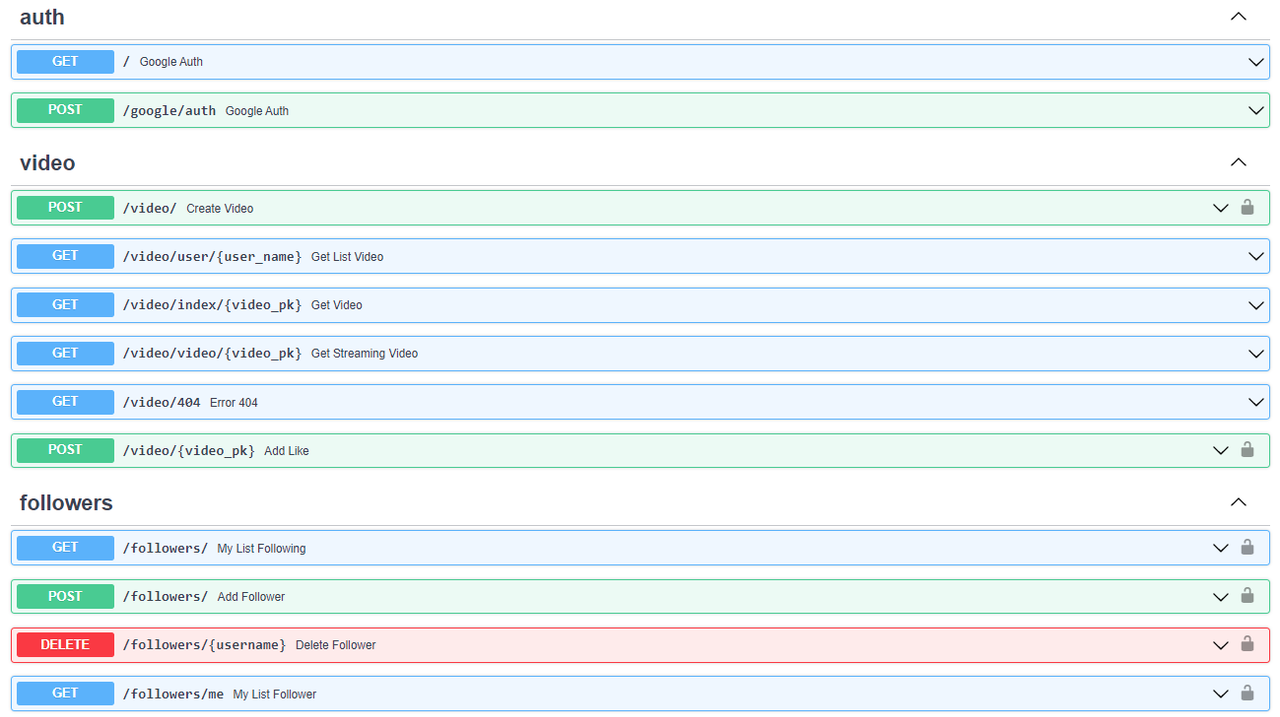Click GET badge for /followers/me
1280x717 pixels.
(65, 693)
